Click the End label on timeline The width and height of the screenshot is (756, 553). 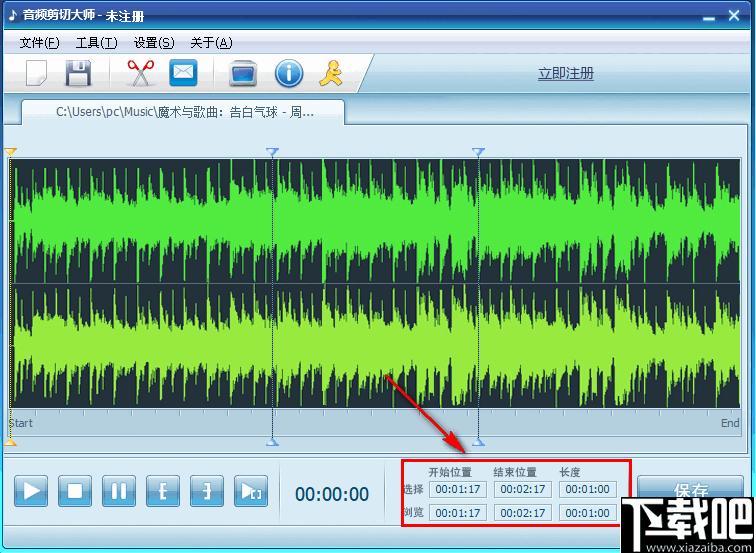click(x=730, y=423)
